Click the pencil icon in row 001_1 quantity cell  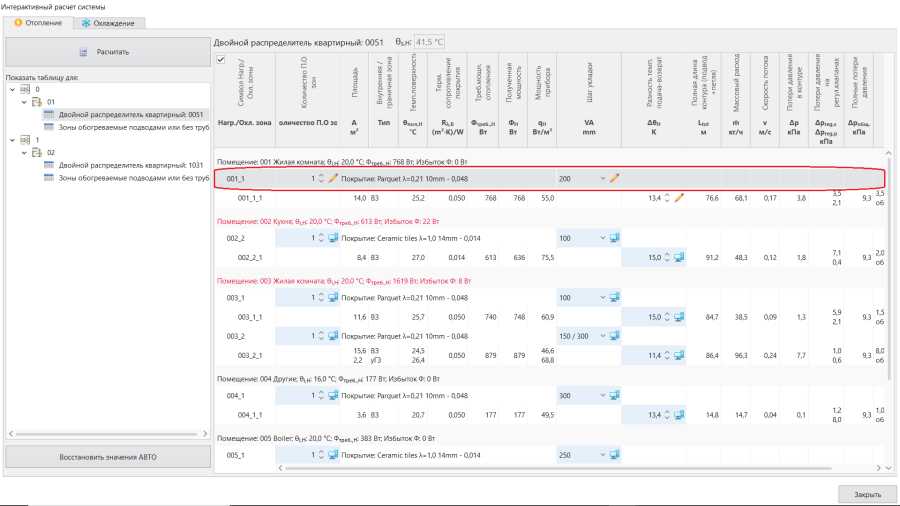333,178
